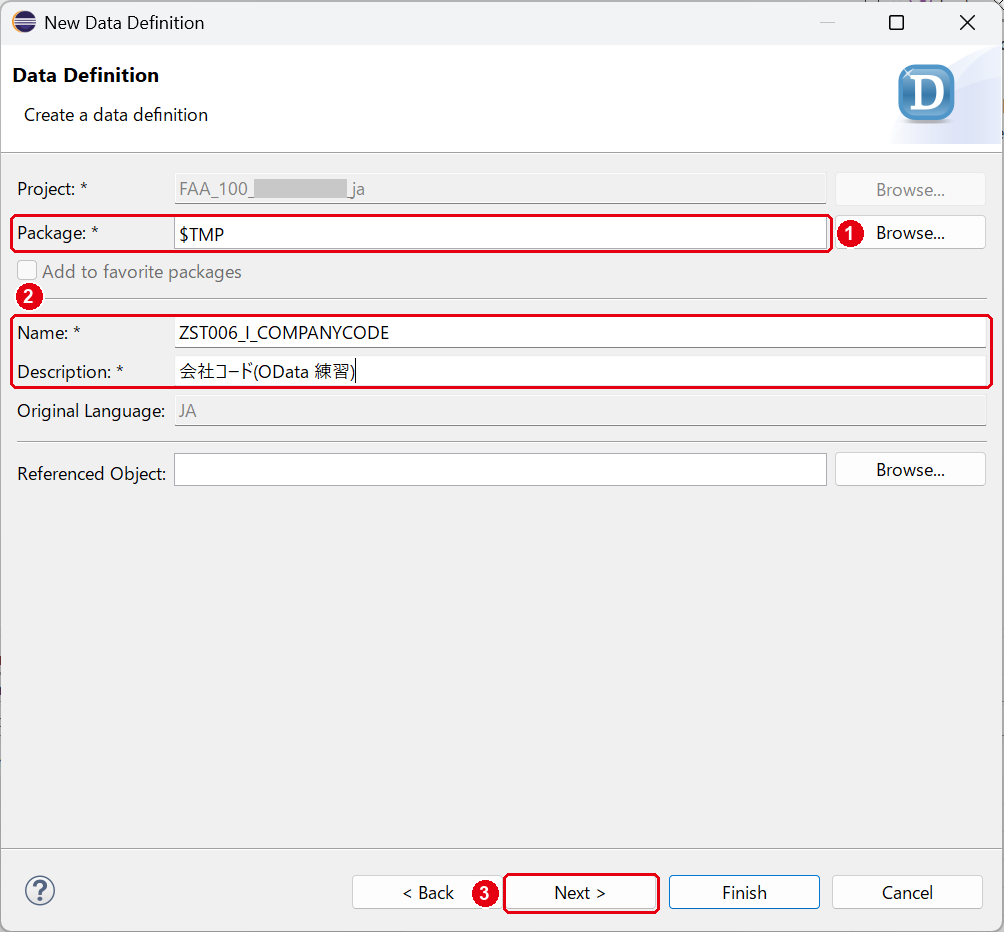Click into the Package field containing $TMP
Image resolution: width=1004 pixels, height=932 pixels.
500,234
